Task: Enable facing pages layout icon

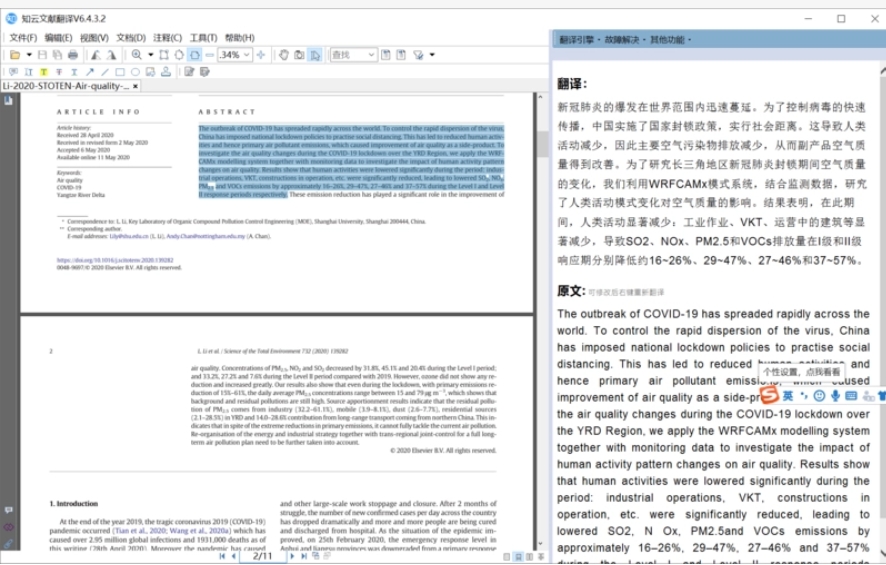Action: tap(529, 557)
